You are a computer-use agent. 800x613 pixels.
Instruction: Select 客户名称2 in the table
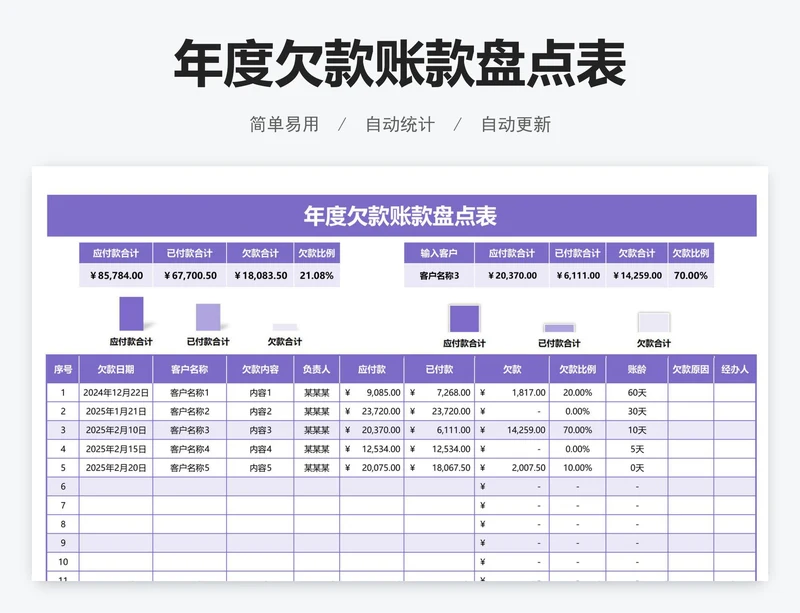coord(190,411)
